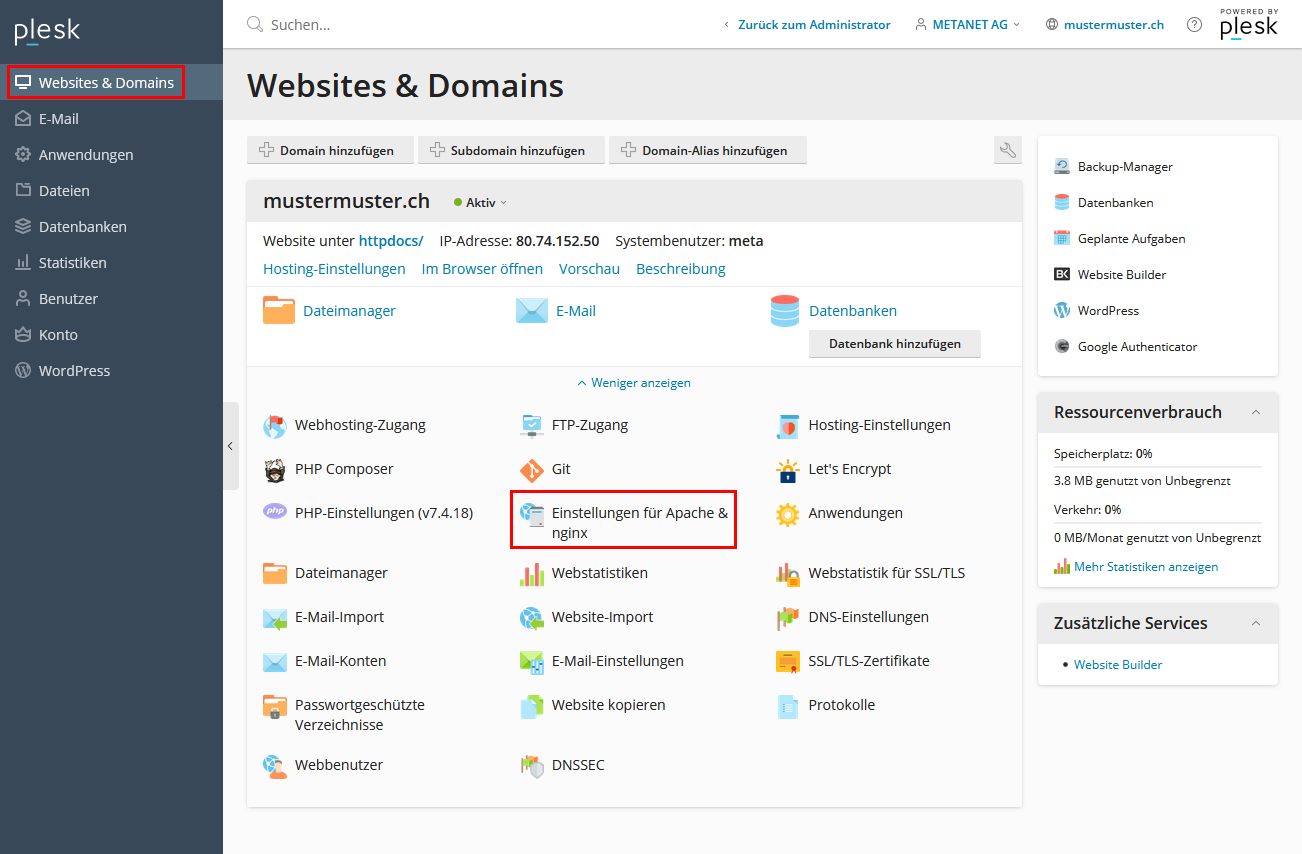The height and width of the screenshot is (854, 1302).
Task: Open the wrench settings icon
Action: [x=1008, y=150]
